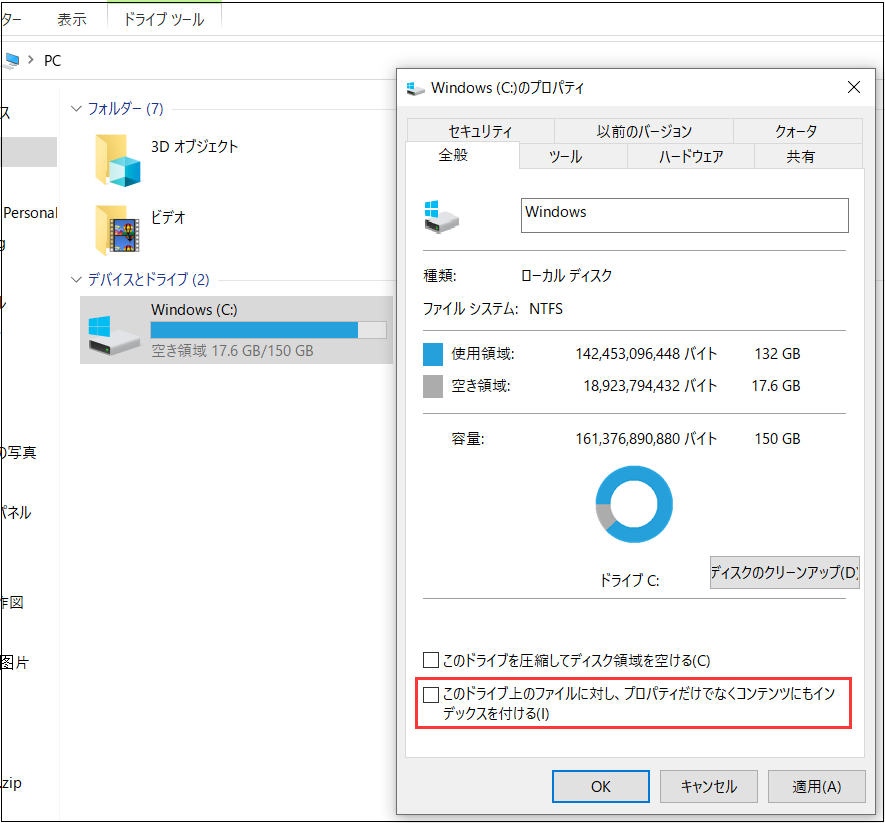Collapse the デバイスとドライブ (2) group
Screen dimensions: 885x823
click(x=76, y=279)
